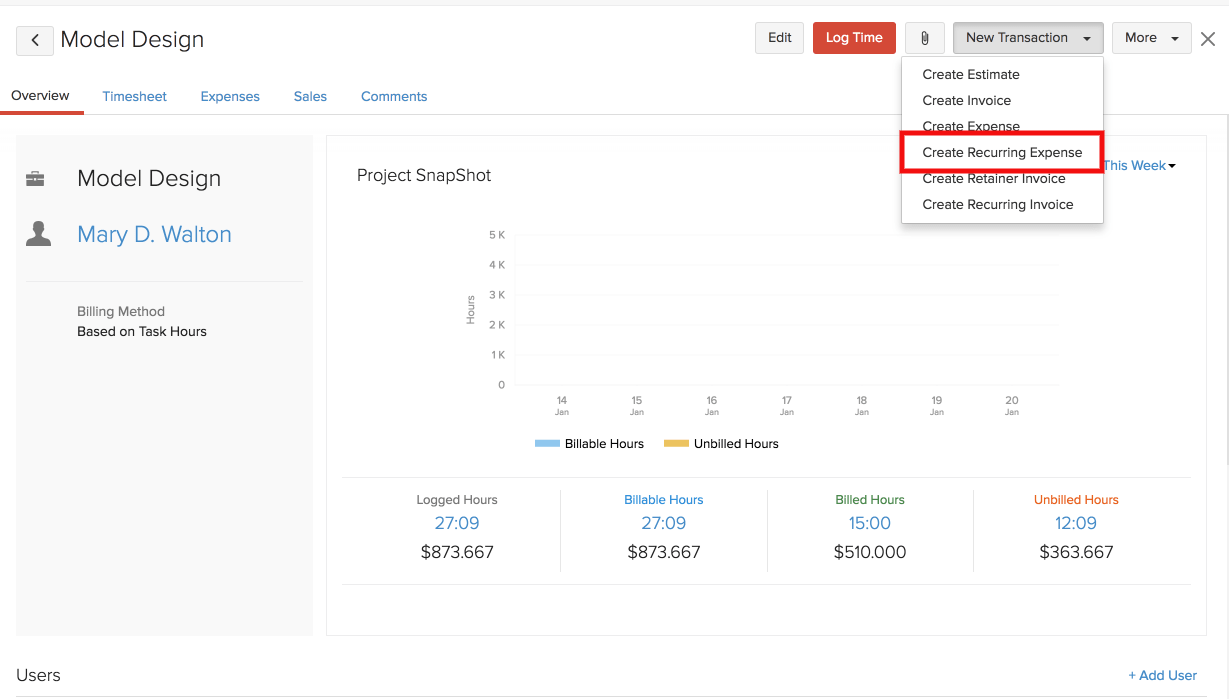
Task: Click the briefcase project icon
Action: (x=35, y=179)
